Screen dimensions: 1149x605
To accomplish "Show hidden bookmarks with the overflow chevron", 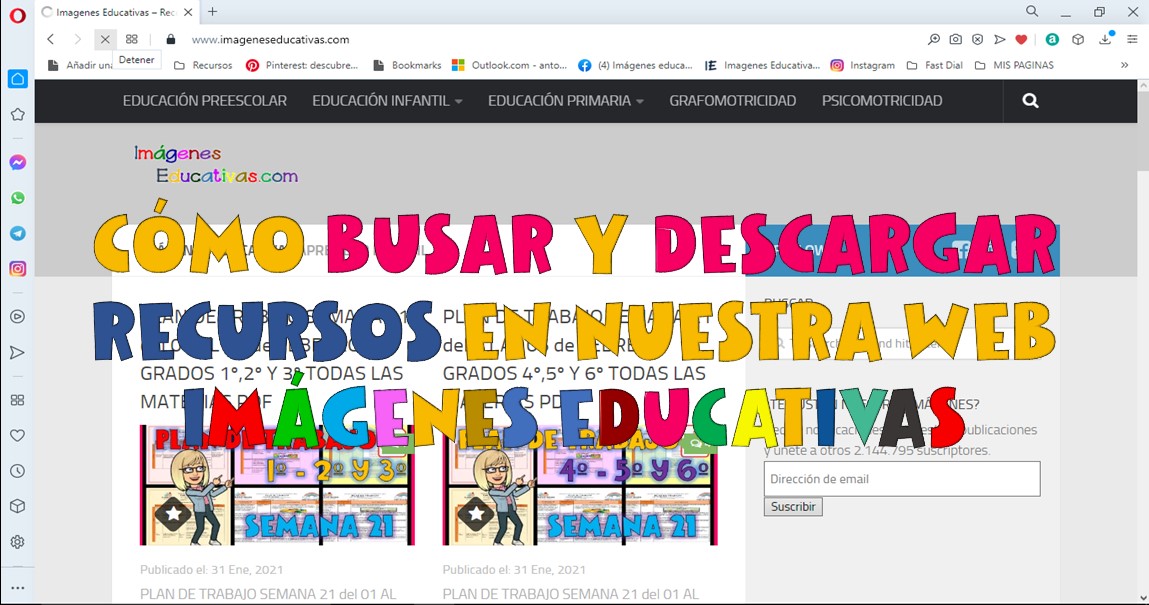I will pos(1125,65).
